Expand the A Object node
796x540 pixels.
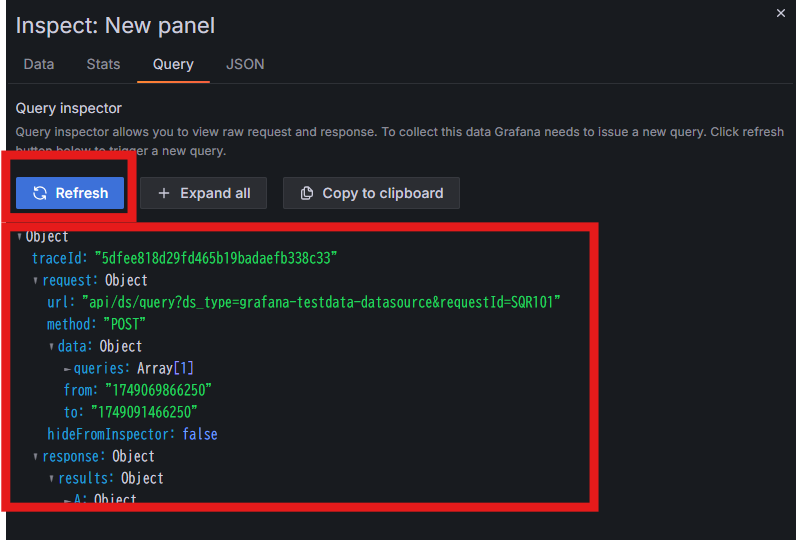pyautogui.click(x=67, y=500)
